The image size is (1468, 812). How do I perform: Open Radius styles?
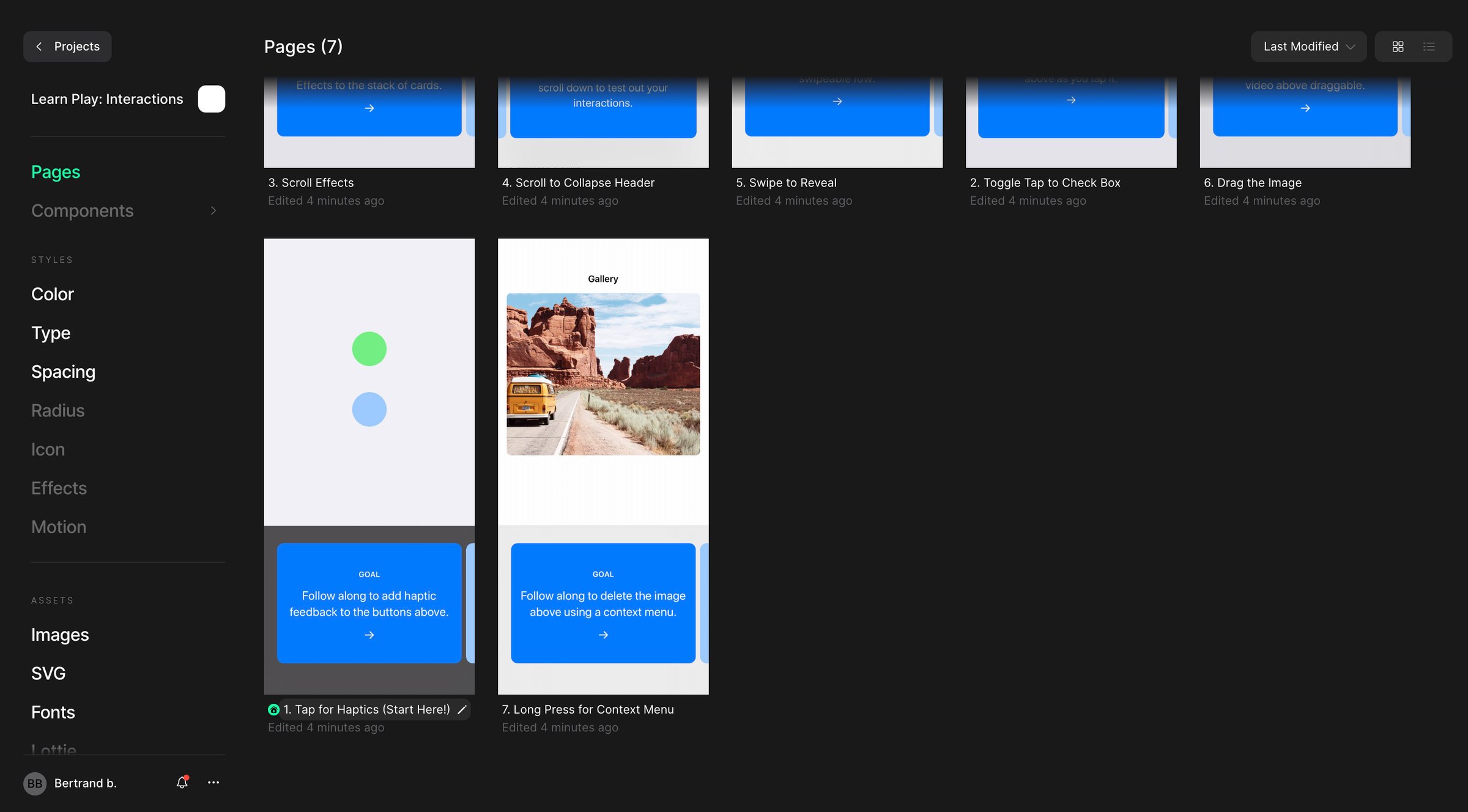coord(58,410)
